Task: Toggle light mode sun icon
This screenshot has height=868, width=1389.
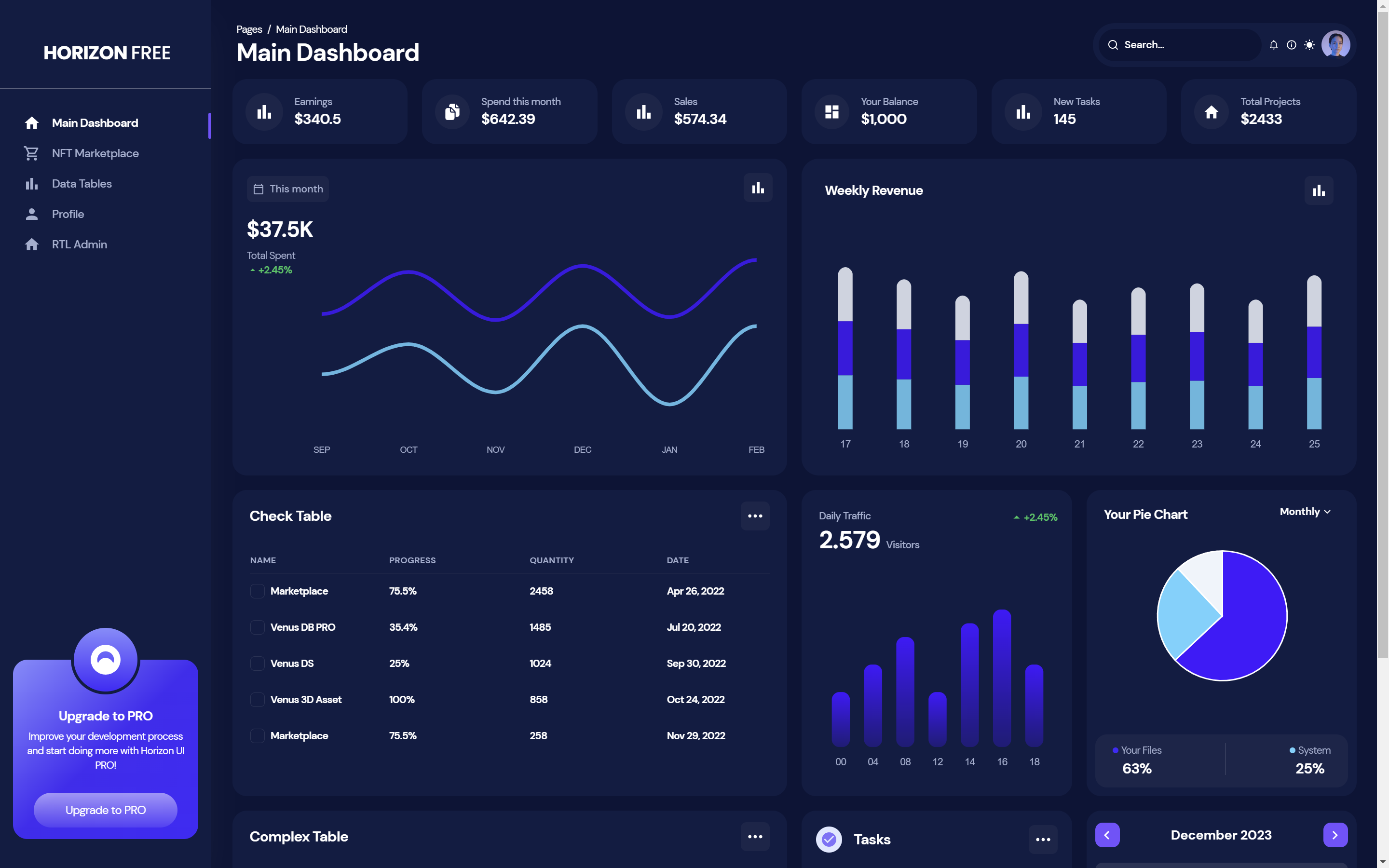Action: click(1309, 45)
